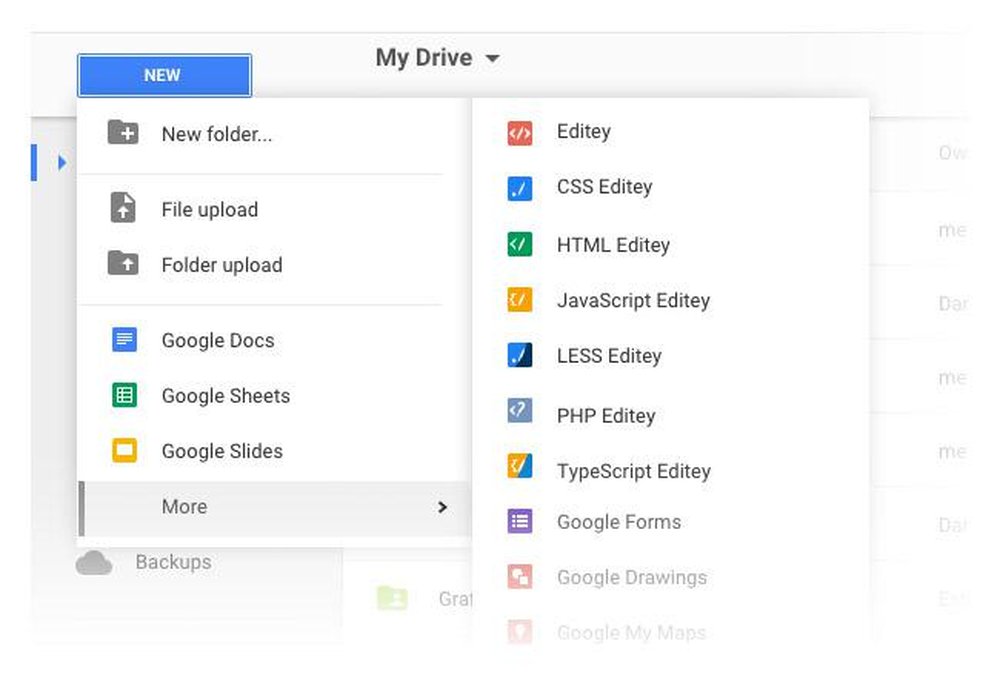1000x676 pixels.
Task: Click the red Google Drawings icon
Action: tap(520, 577)
